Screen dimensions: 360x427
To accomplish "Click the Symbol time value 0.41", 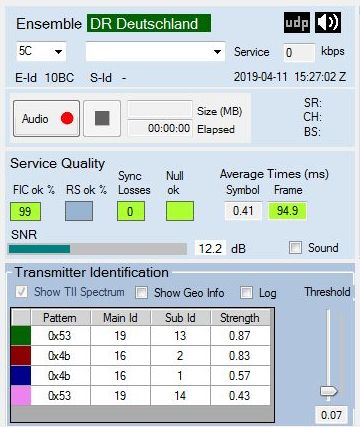I will (x=243, y=211).
